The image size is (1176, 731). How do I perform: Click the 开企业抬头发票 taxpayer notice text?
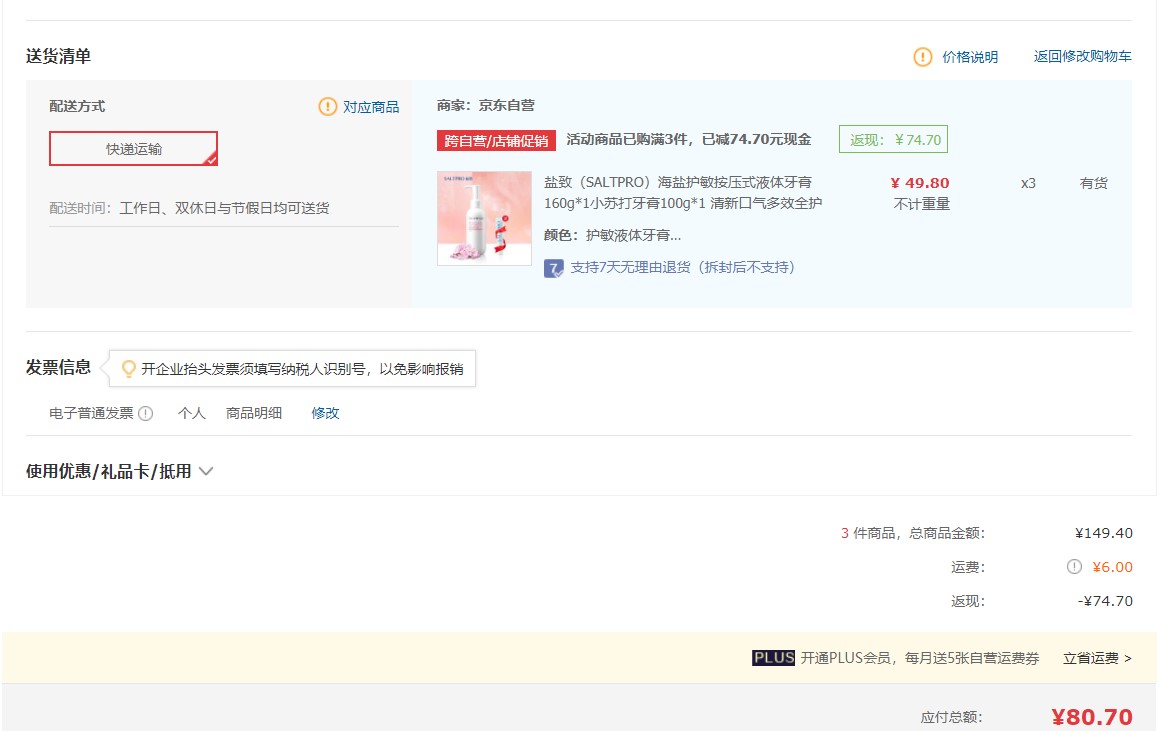302,369
